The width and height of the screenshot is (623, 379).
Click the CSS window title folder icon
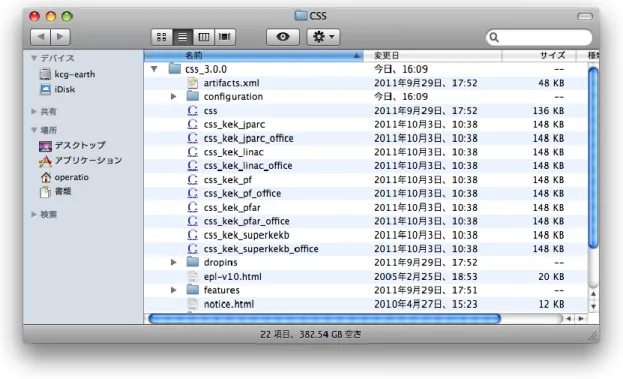pyautogui.click(x=301, y=16)
